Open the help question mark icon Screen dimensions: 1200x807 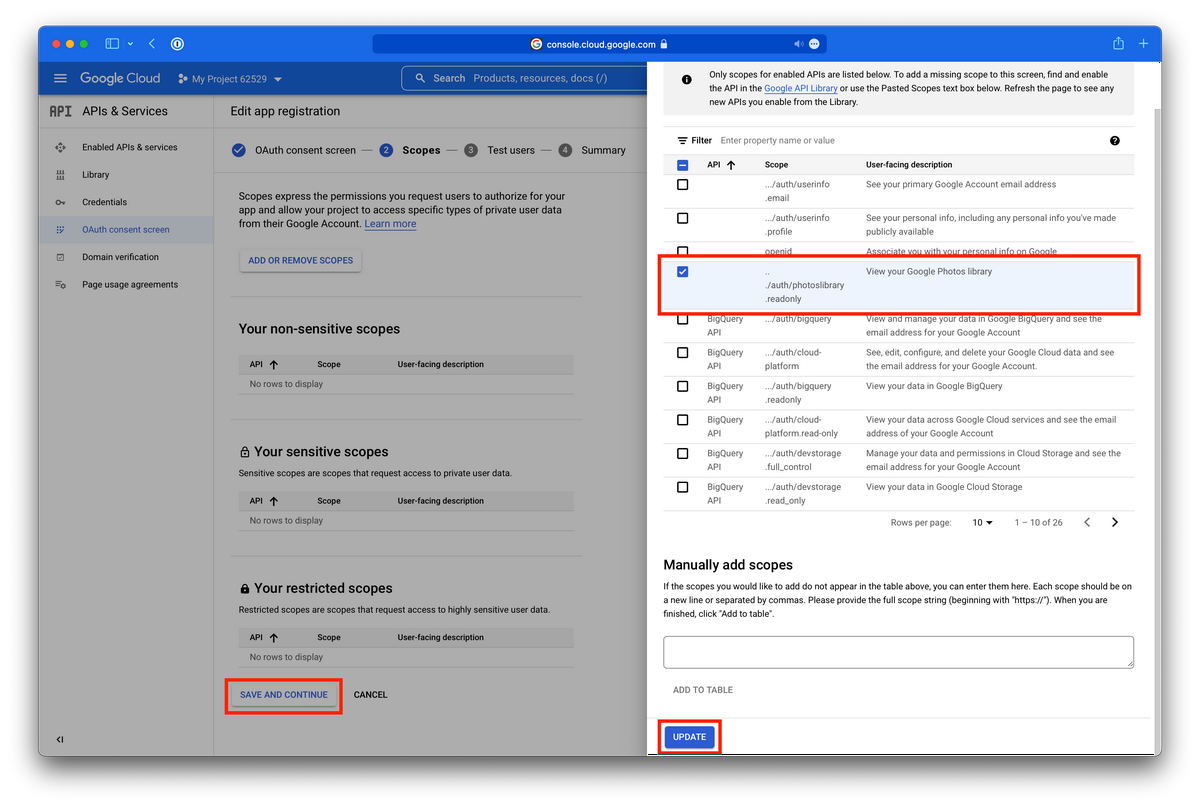[1115, 141]
